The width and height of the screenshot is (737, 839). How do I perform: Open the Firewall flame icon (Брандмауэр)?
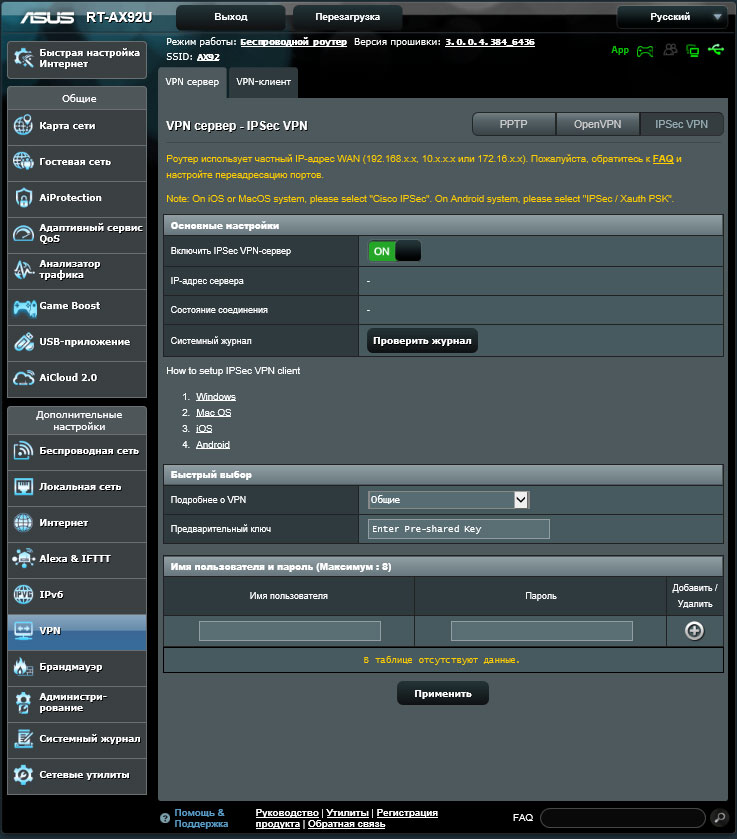coord(23,666)
